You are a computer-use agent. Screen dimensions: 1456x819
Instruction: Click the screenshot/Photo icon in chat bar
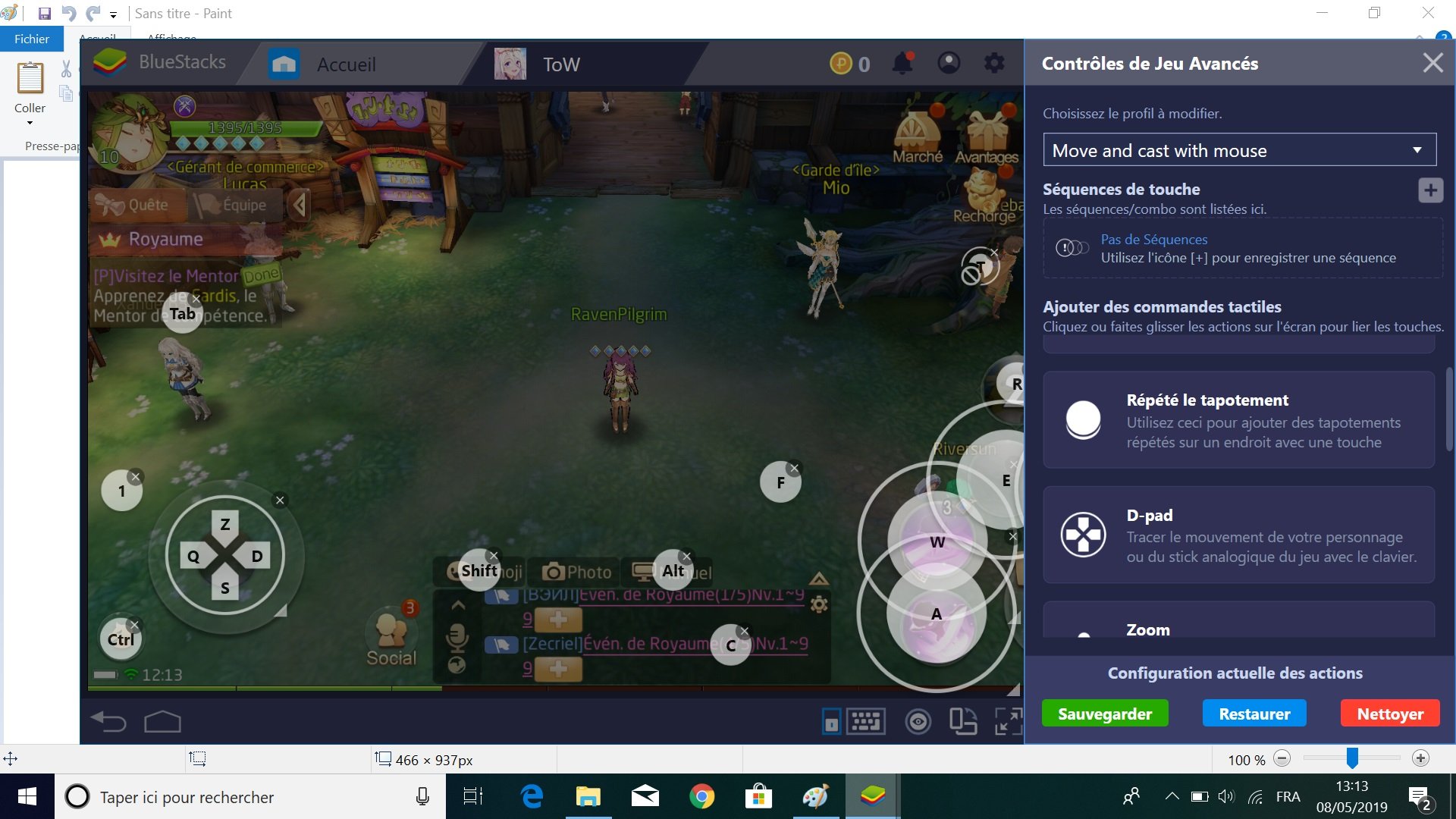tap(575, 571)
